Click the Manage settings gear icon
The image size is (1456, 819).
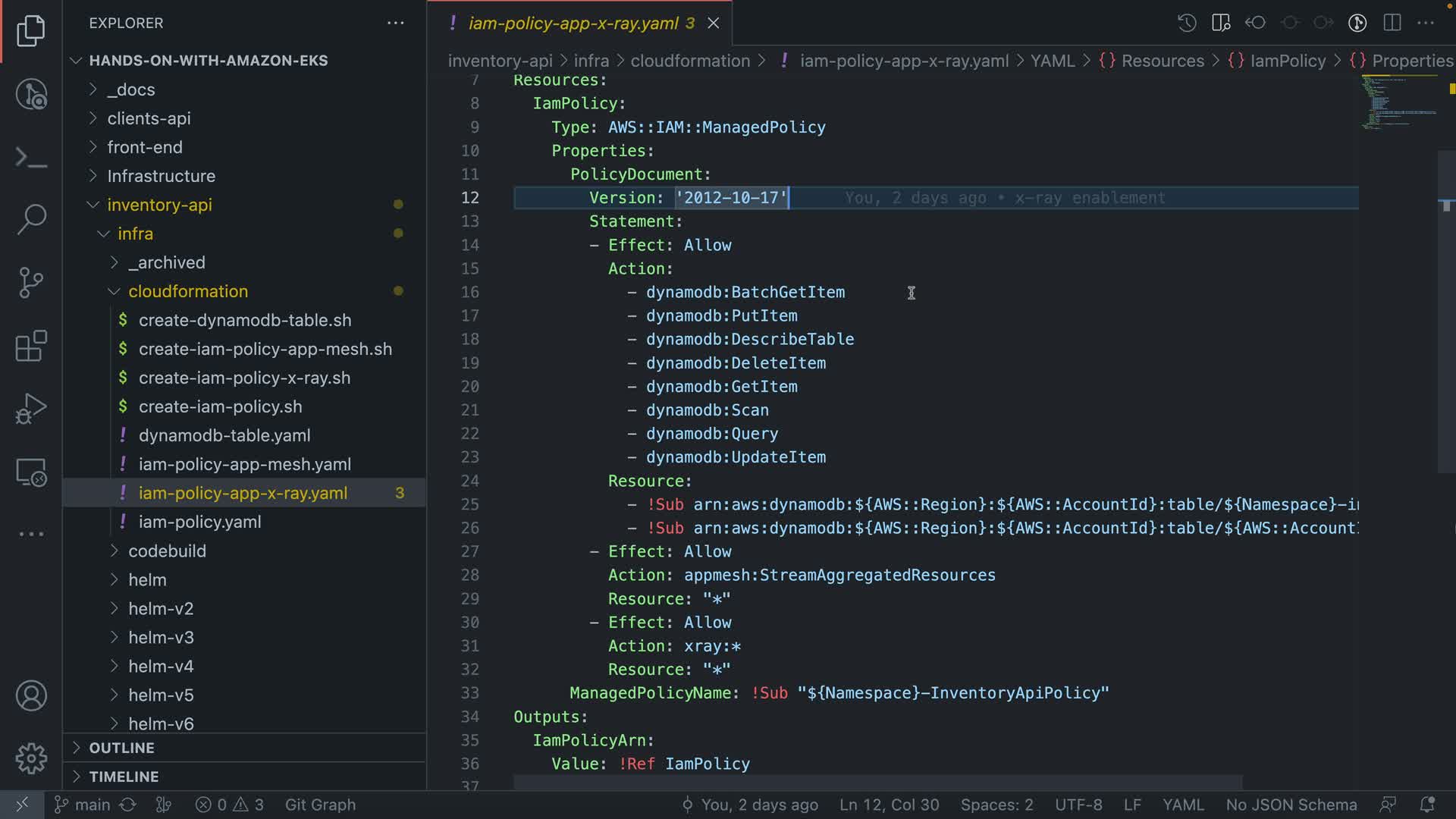point(31,758)
